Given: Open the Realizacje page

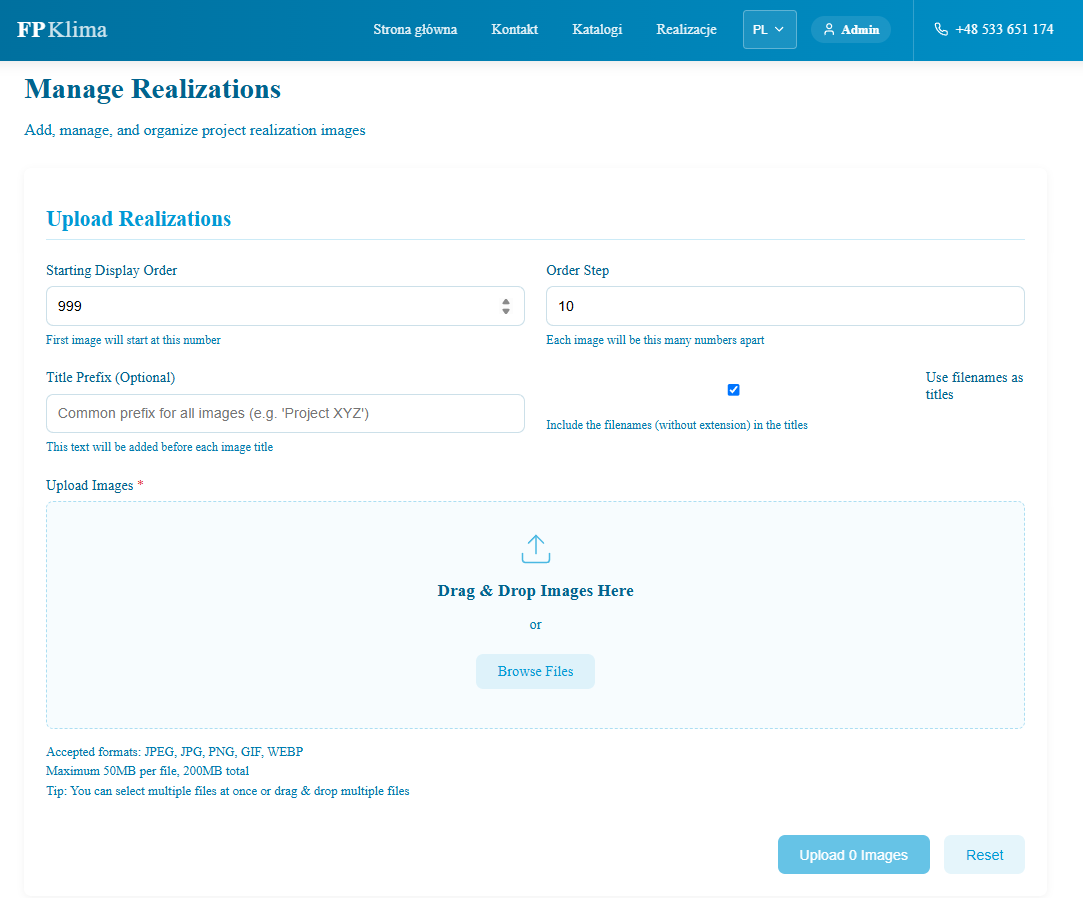Looking at the screenshot, I should [x=686, y=30].
